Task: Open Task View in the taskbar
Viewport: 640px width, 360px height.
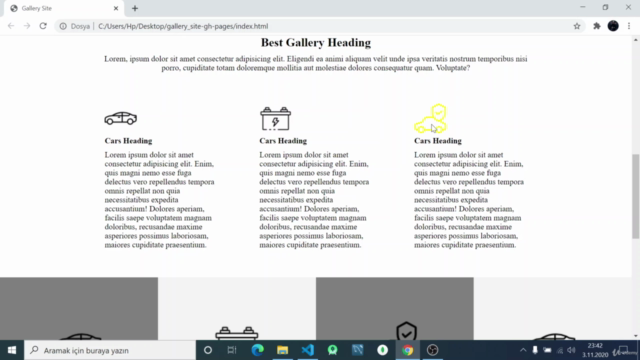Action: pyautogui.click(x=232, y=350)
